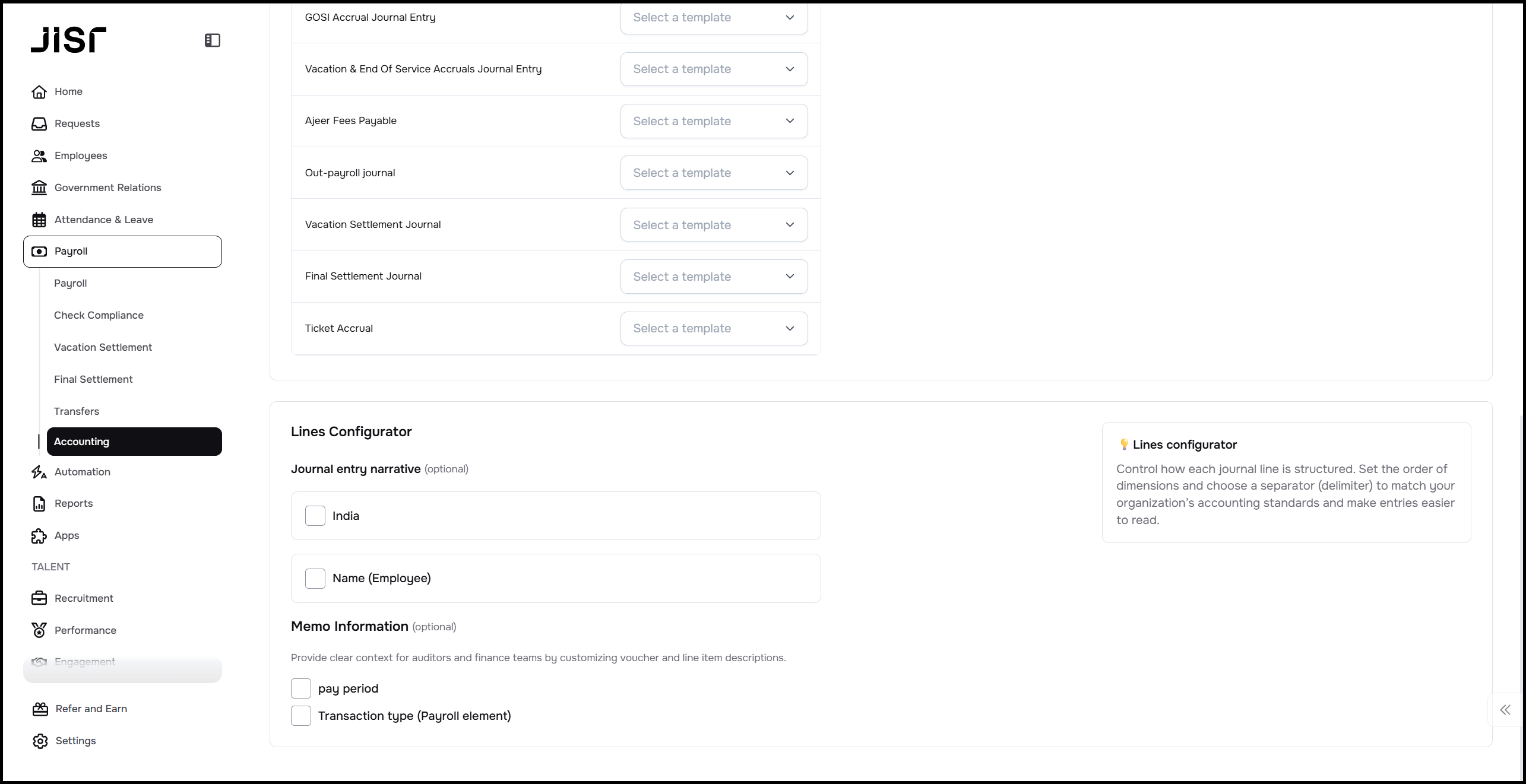
Task: Enable the Name (Employee) checkbox
Action: click(315, 579)
